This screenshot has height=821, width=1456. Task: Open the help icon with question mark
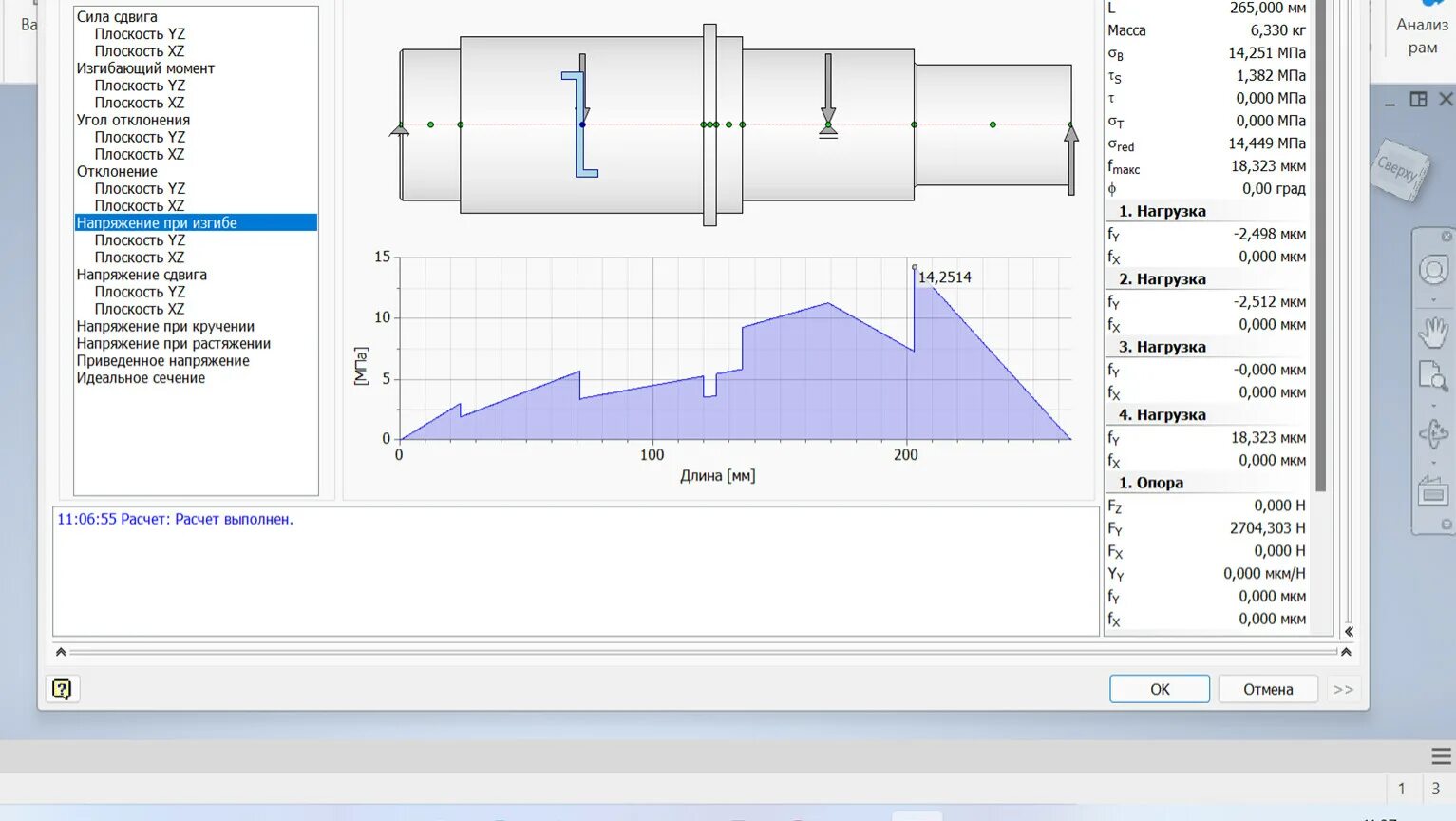62,689
